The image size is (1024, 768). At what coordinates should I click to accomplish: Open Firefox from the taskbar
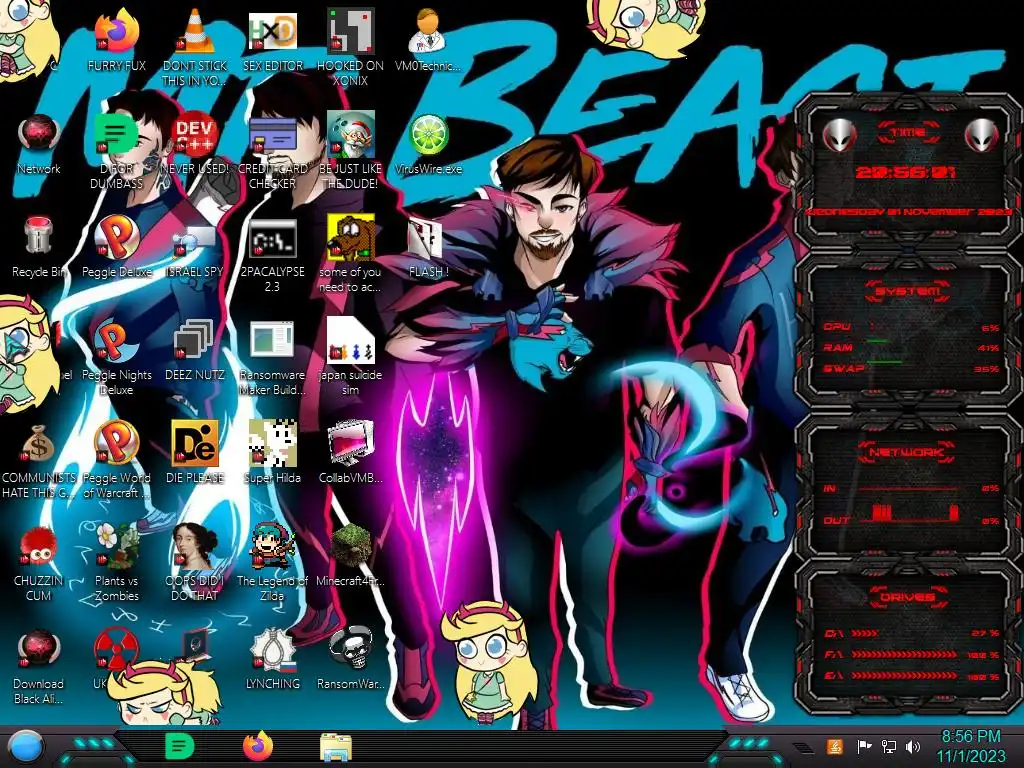click(258, 746)
